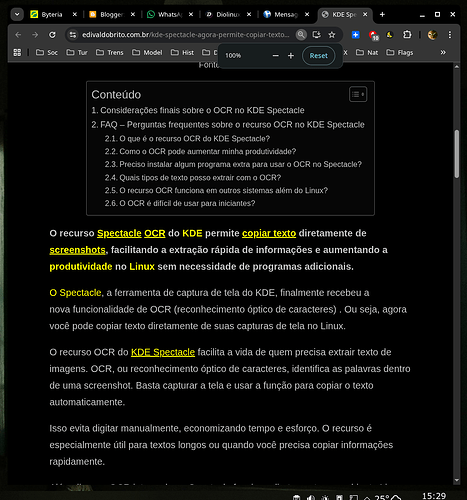Open 'Preciso instalar algum programa extra' entry

point(233,164)
